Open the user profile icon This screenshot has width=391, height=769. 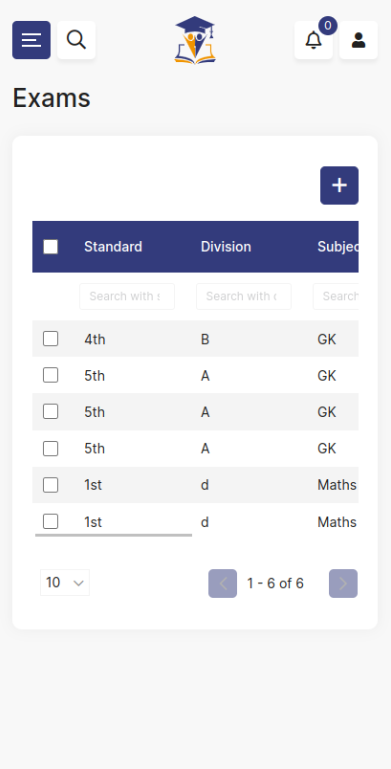(359, 40)
